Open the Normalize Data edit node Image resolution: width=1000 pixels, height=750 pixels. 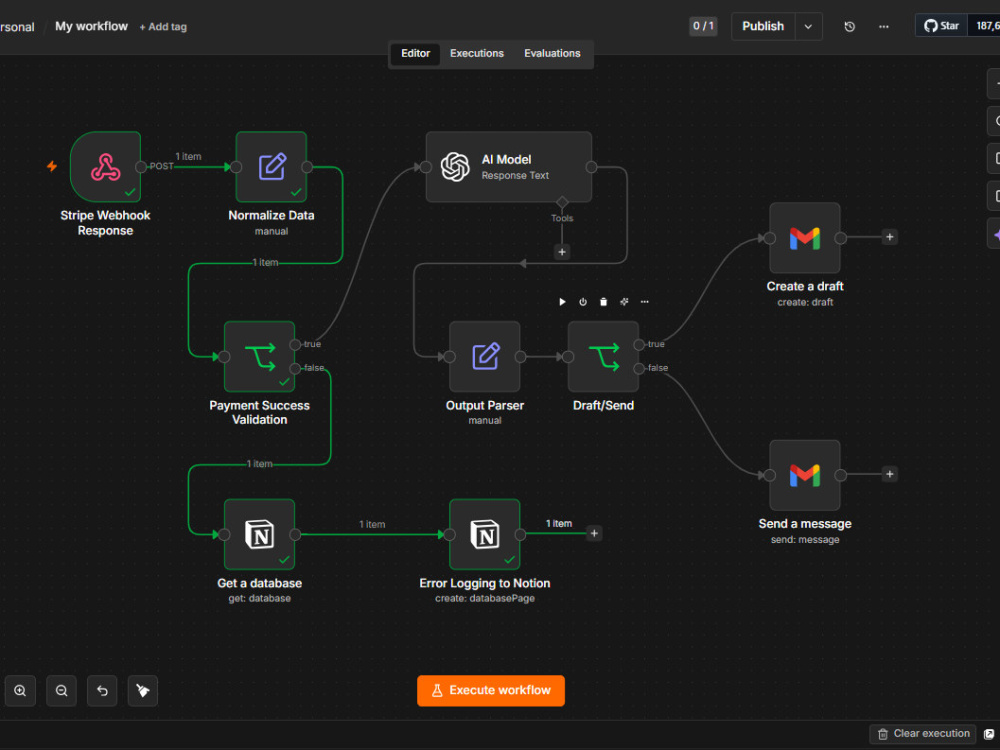coord(271,167)
